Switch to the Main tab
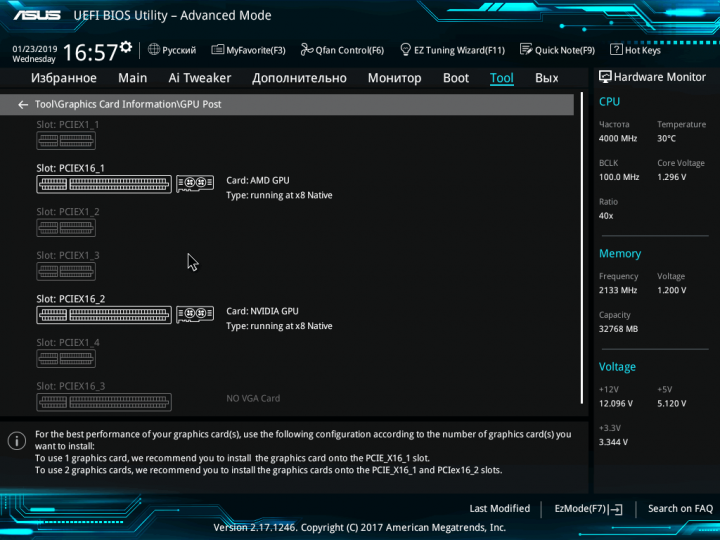720x540 pixels. click(x=133, y=78)
